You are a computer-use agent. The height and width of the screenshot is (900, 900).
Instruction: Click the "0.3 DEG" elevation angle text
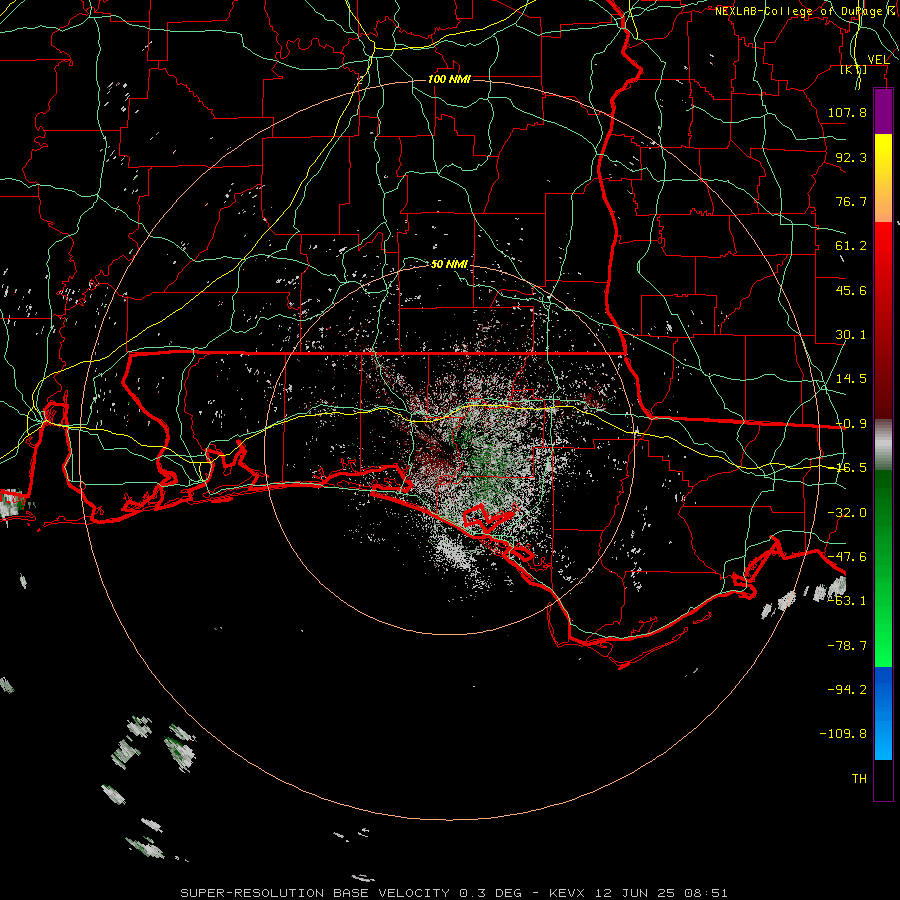(x=490, y=893)
